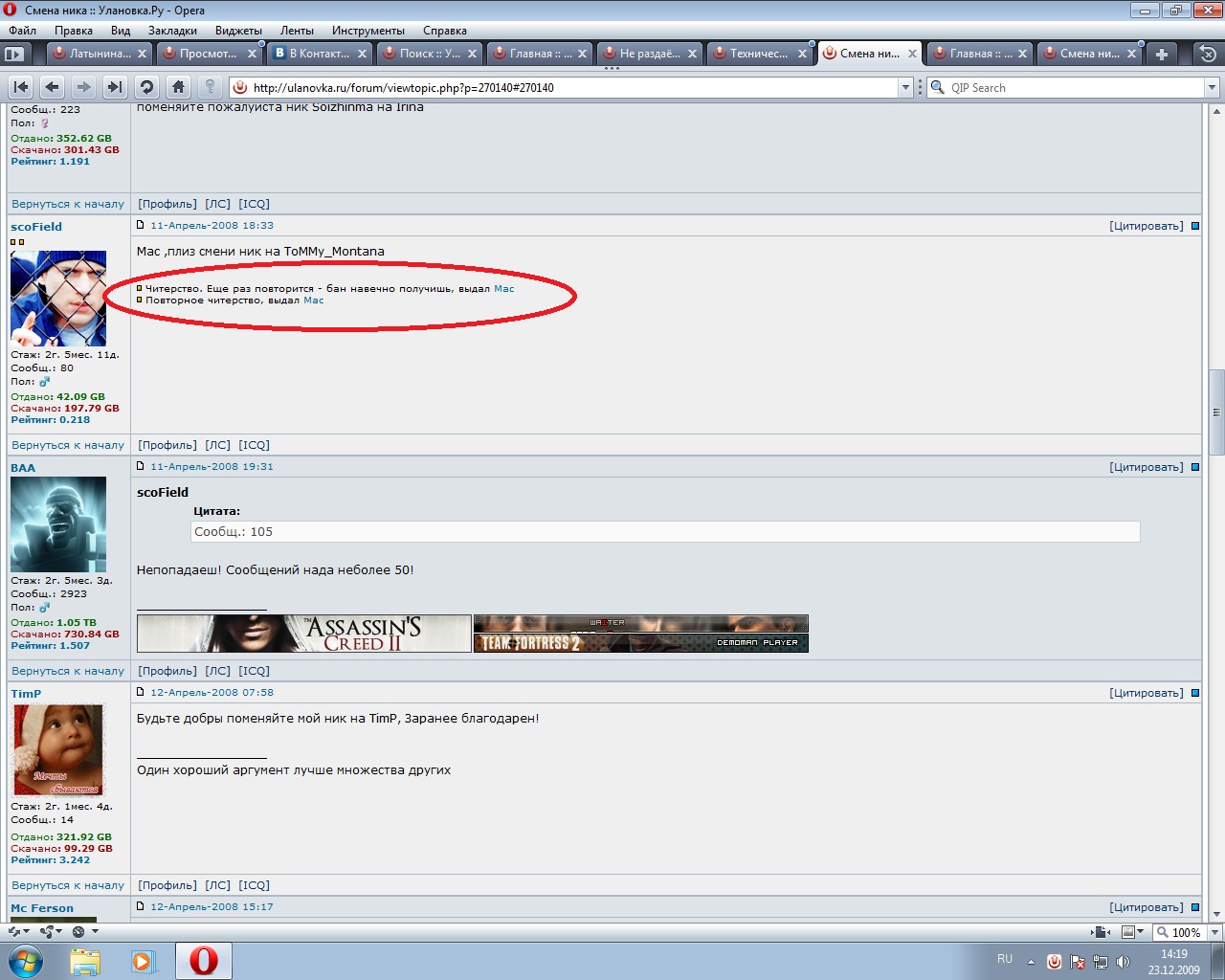
Task: Open the Виджеты menu
Action: (238, 31)
